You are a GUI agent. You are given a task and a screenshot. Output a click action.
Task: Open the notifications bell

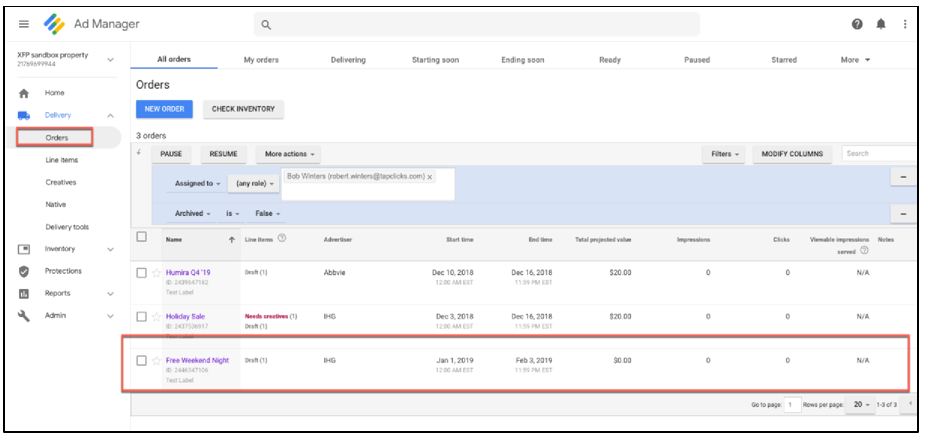click(x=881, y=24)
